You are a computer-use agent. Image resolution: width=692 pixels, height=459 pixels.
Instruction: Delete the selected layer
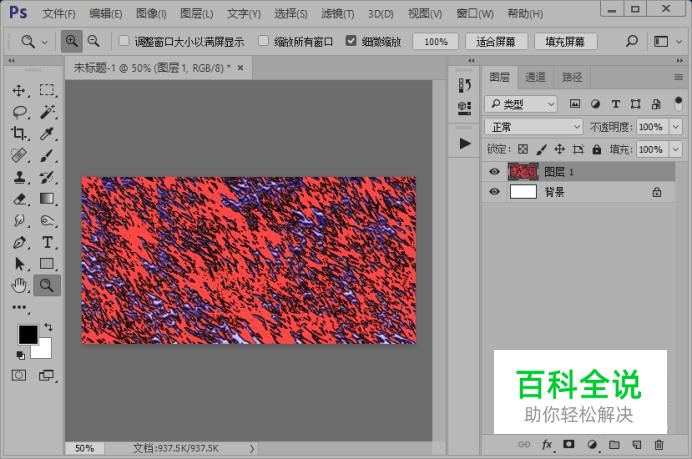click(659, 444)
